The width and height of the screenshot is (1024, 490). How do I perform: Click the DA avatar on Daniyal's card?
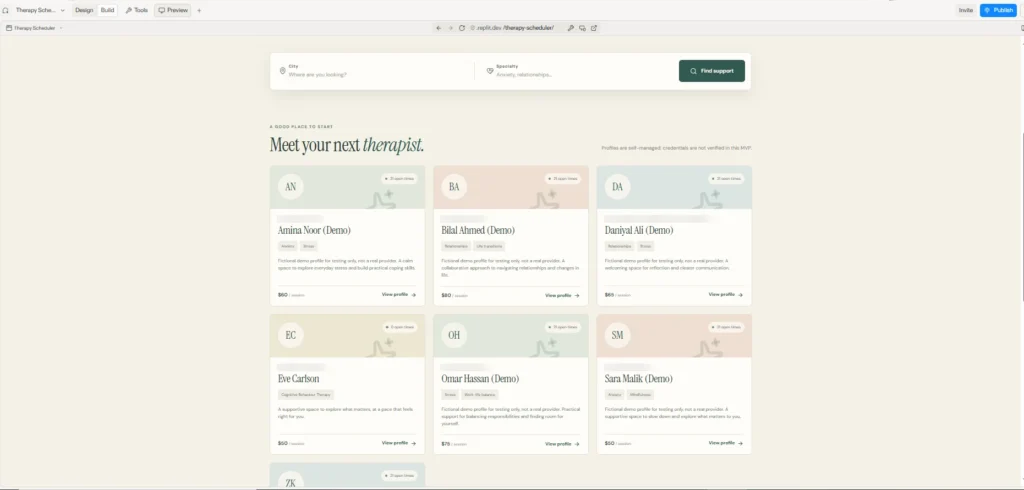click(617, 187)
